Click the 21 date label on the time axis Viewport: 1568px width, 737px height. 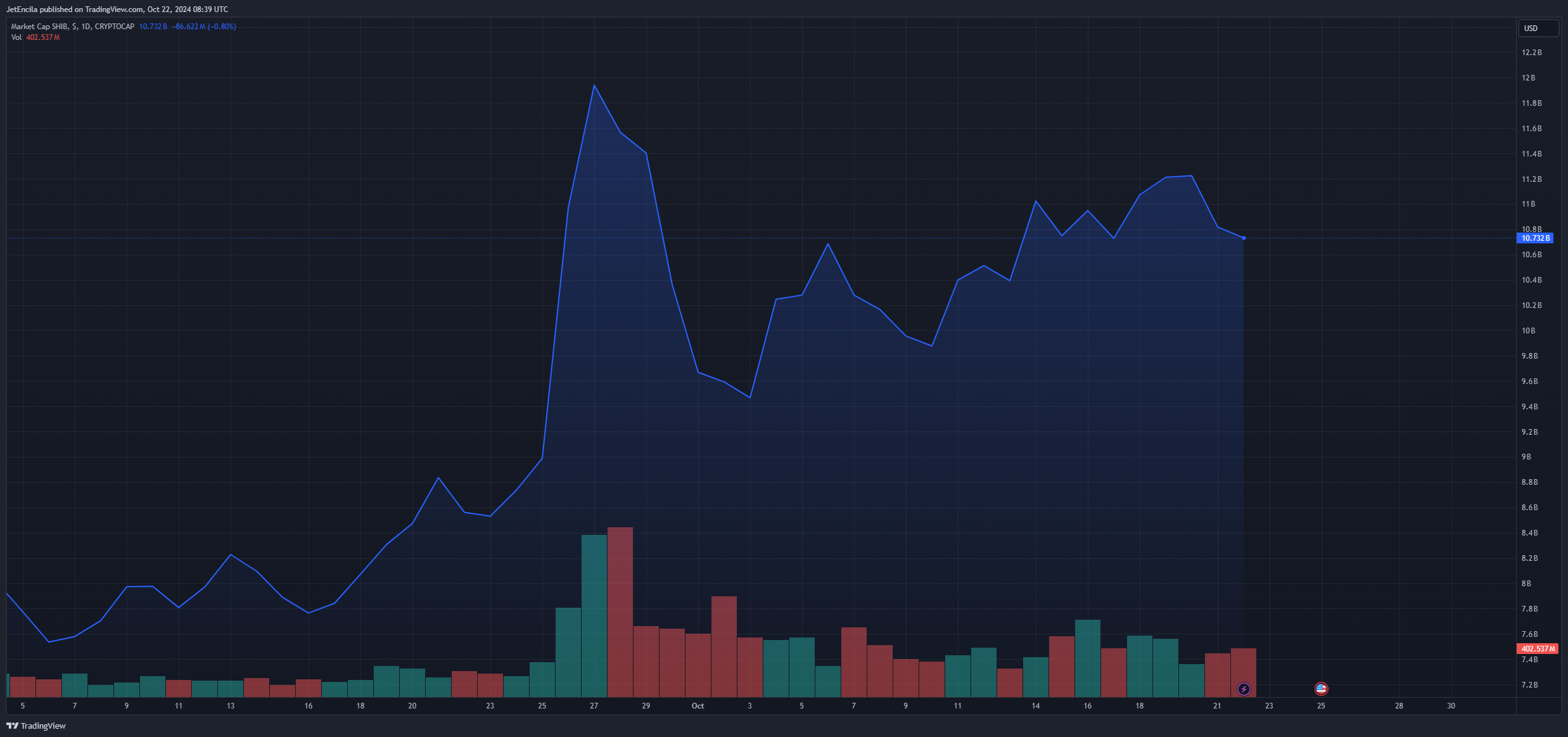1217,706
